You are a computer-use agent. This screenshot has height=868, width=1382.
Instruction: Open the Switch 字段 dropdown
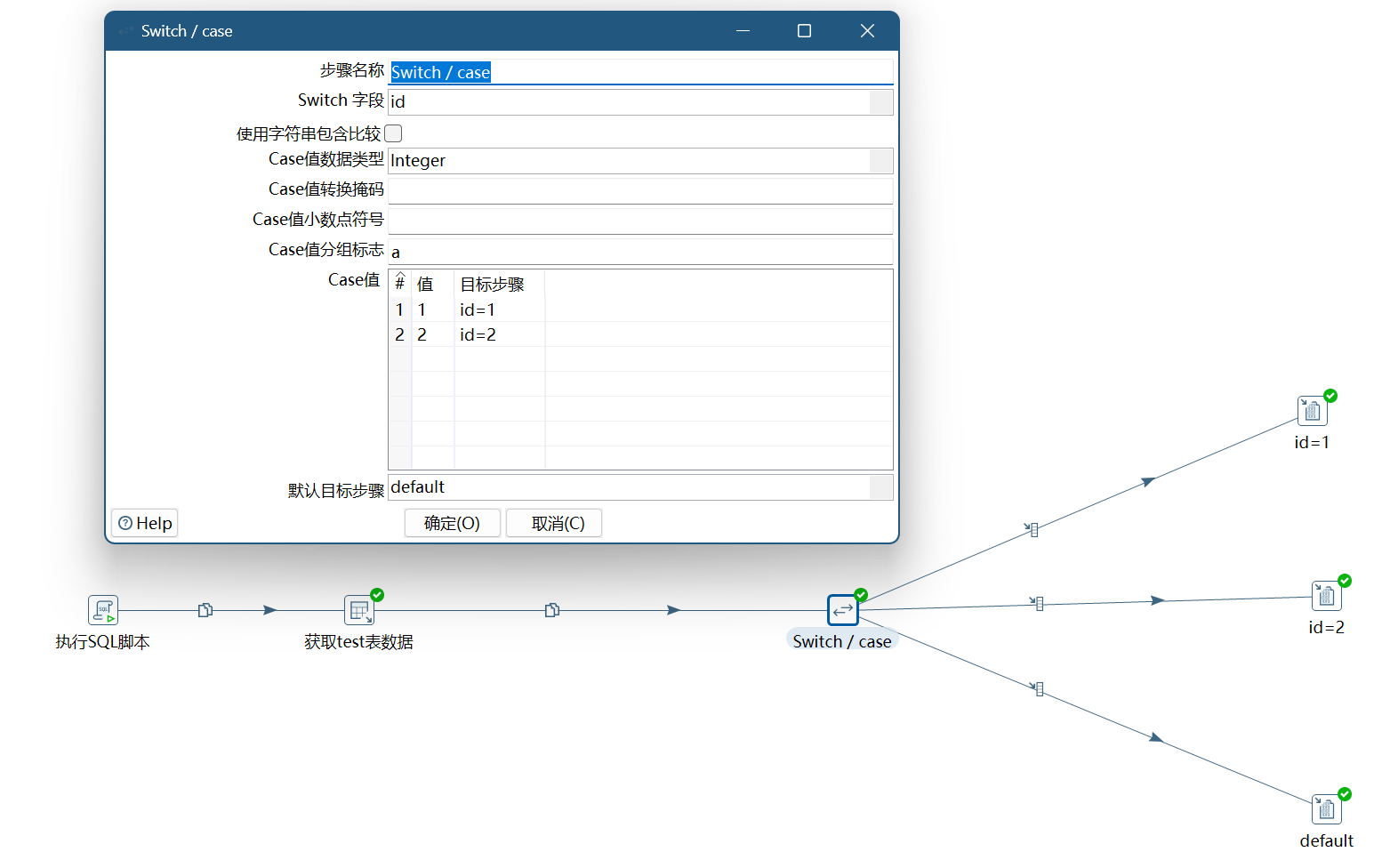[880, 102]
